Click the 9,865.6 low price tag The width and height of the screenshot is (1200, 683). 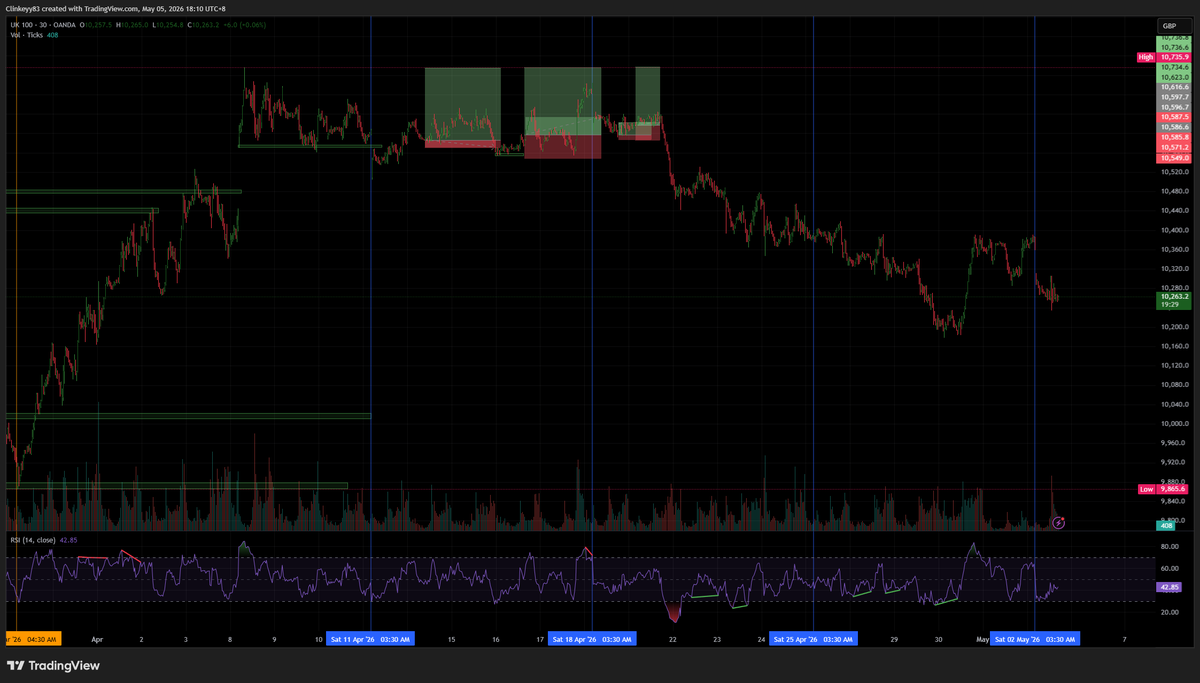click(x=1173, y=489)
